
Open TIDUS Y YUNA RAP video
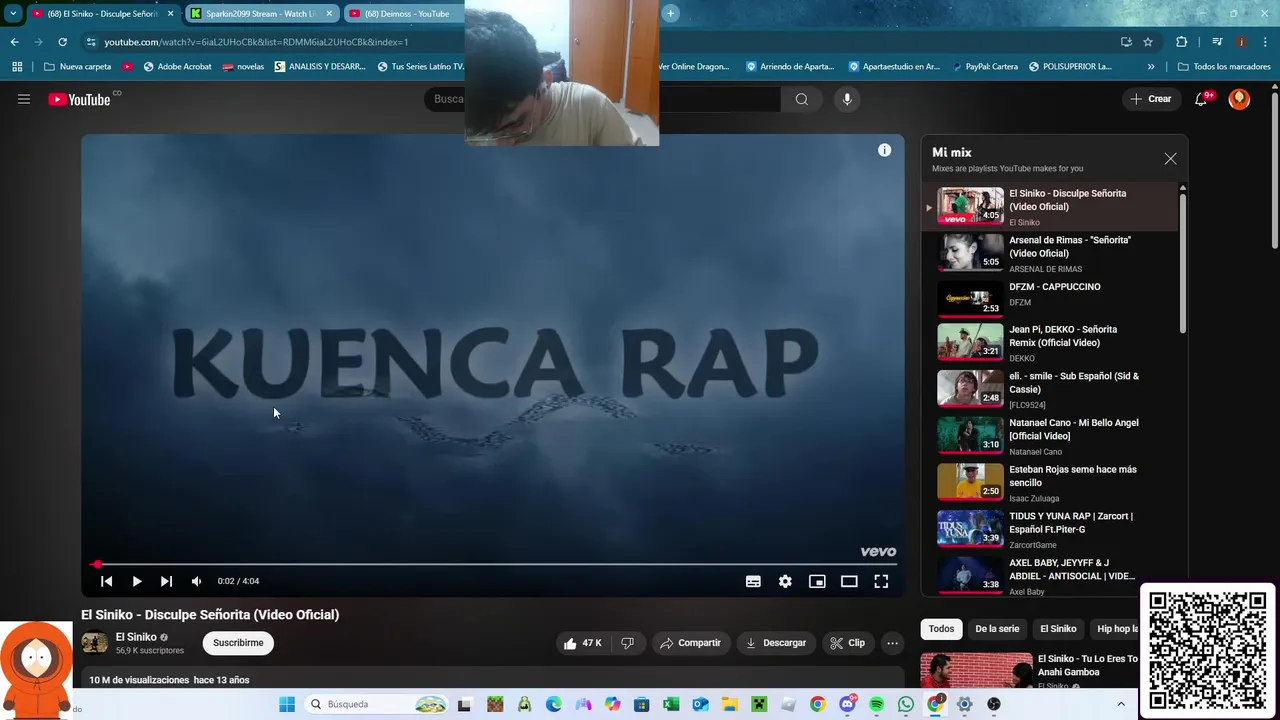coord(1050,529)
